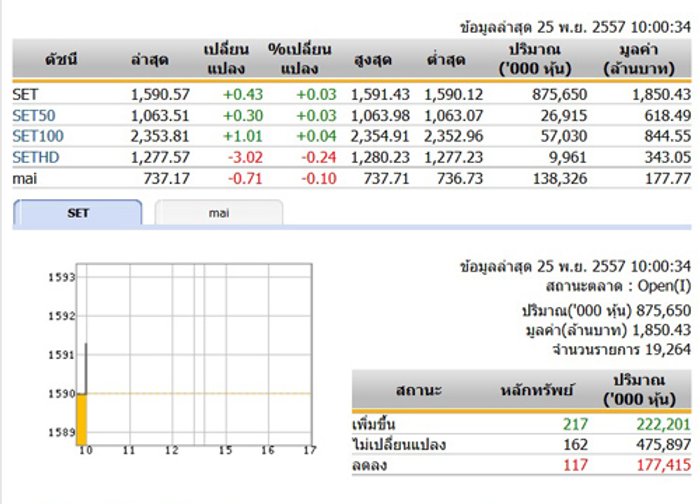Select mai low value 736.73
Screen dimensions: 700x504
(x=460, y=179)
